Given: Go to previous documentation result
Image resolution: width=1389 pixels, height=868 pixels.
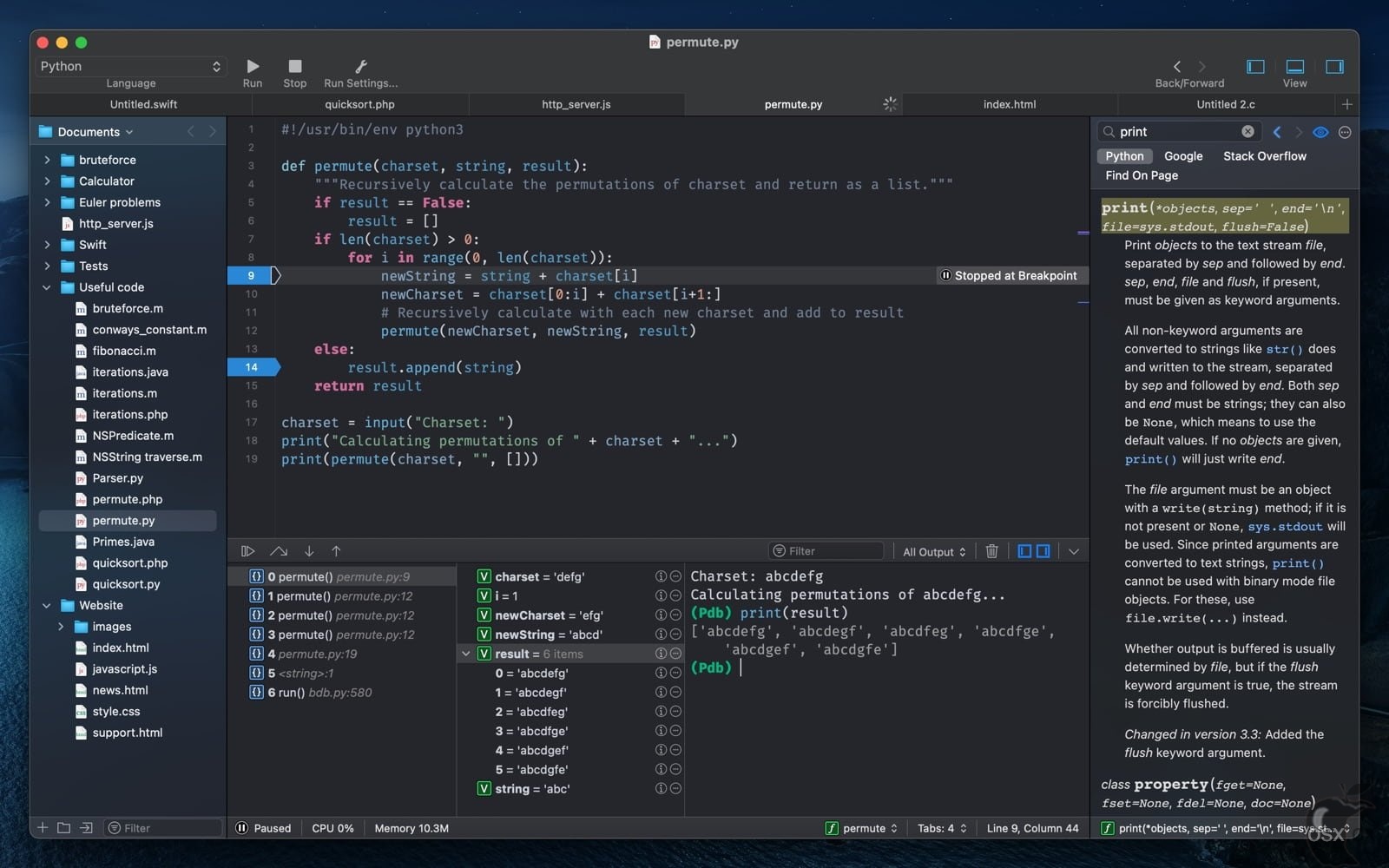Looking at the screenshot, I should tap(1277, 132).
